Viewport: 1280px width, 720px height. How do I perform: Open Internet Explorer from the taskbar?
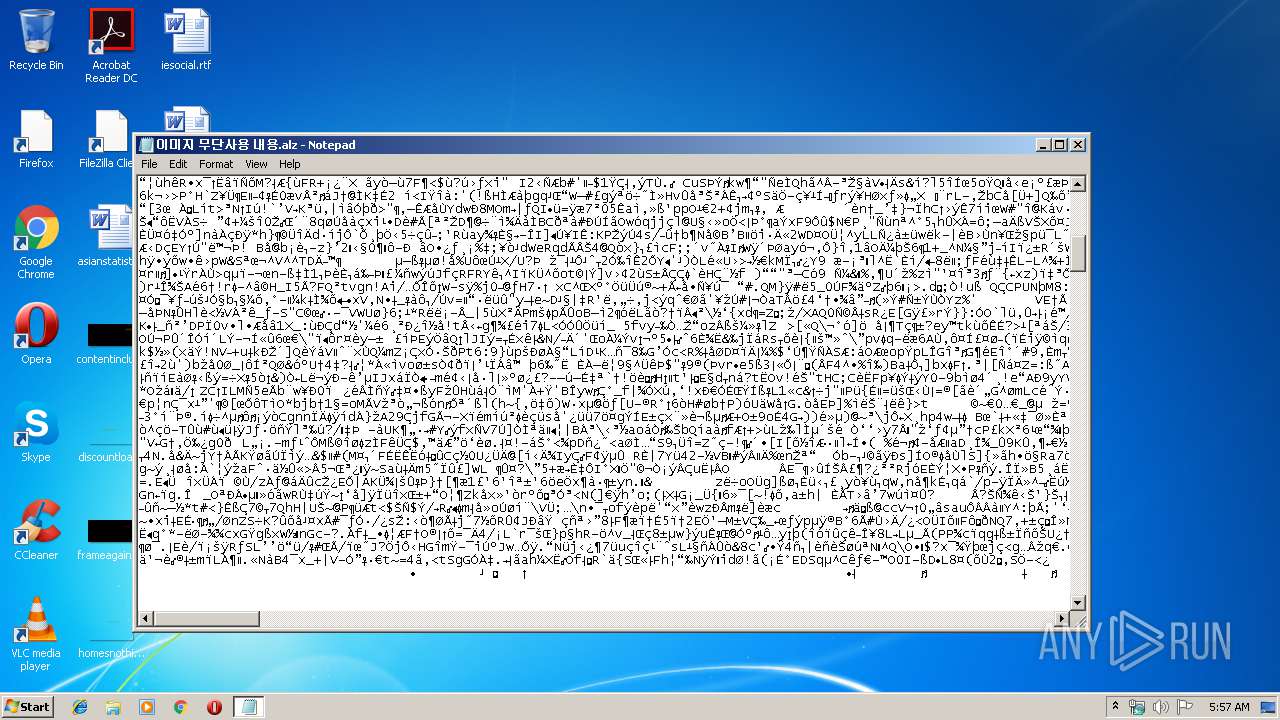pyautogui.click(x=80, y=707)
